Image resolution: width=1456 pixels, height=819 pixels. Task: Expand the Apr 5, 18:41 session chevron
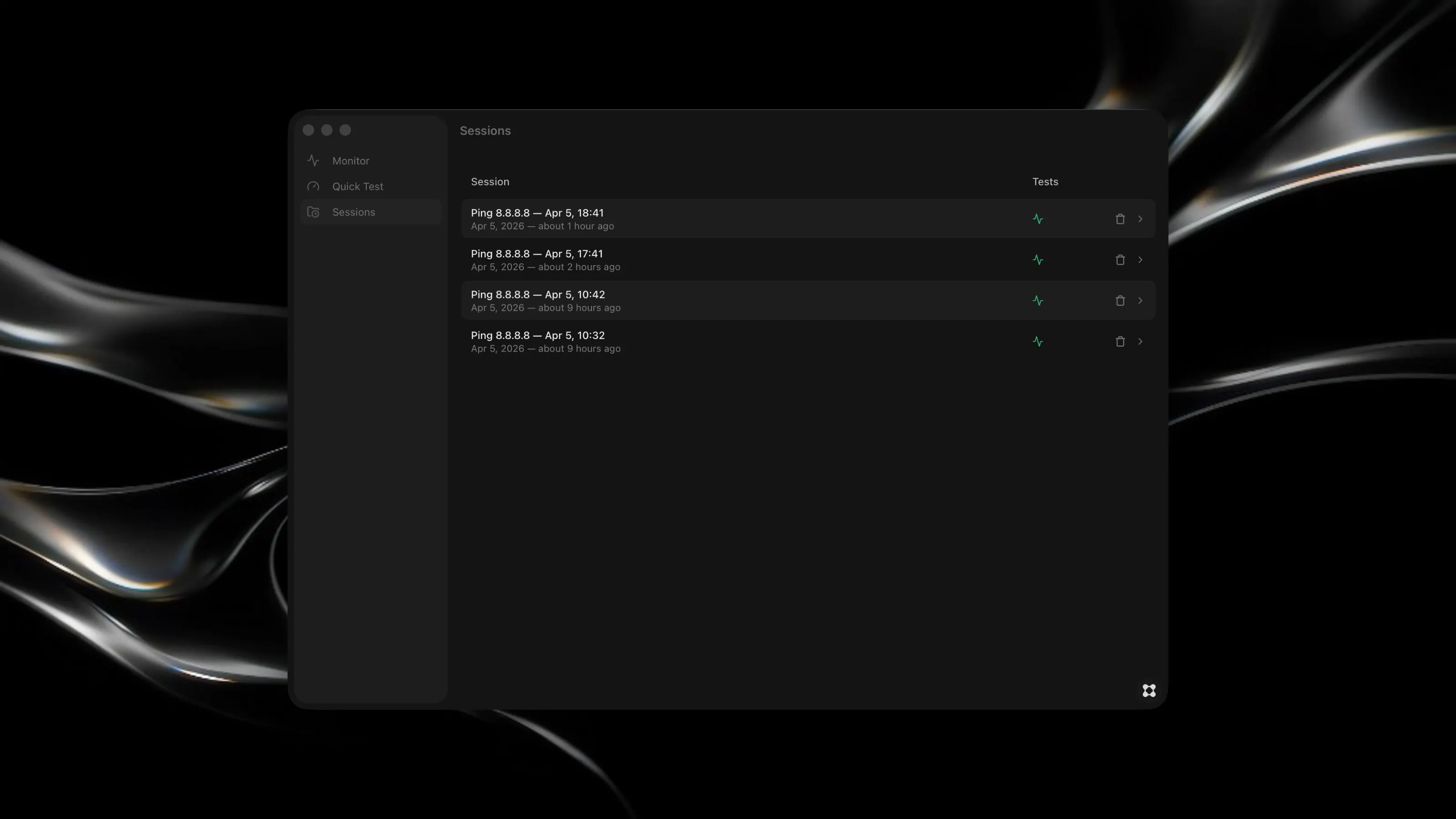(x=1140, y=219)
